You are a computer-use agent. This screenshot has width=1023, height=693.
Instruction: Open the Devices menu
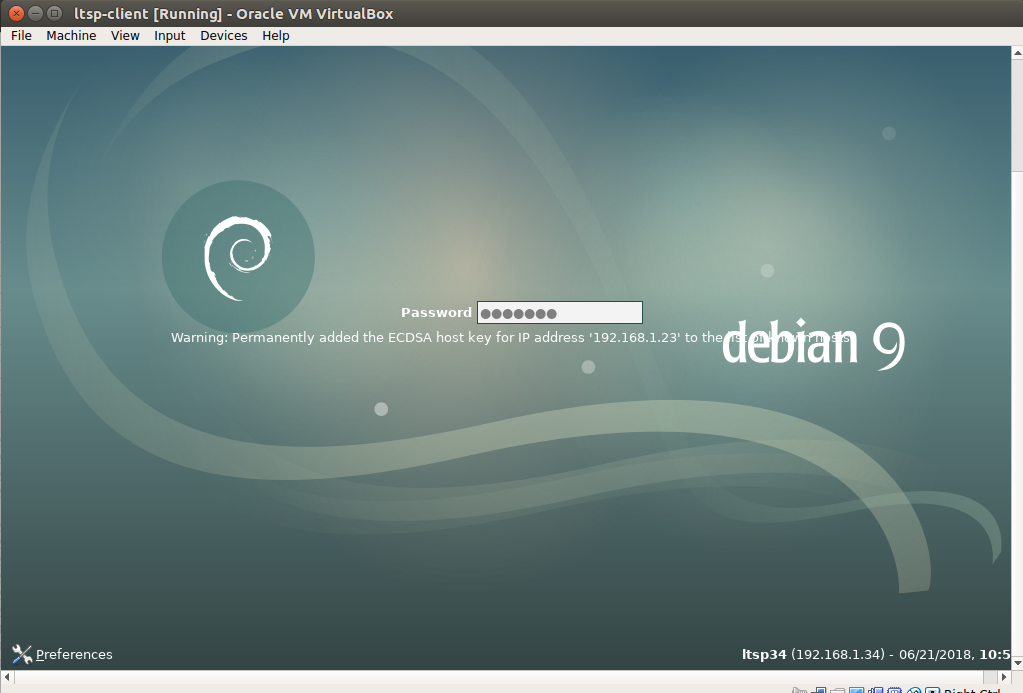pyautogui.click(x=224, y=36)
